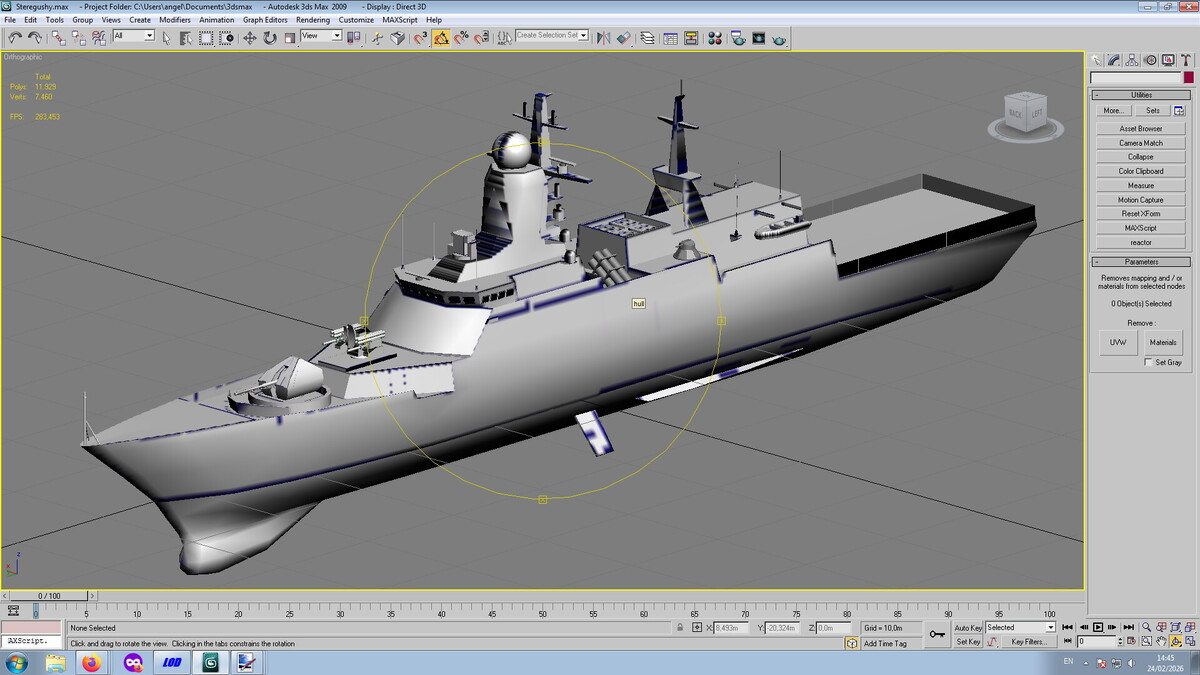Viewport: 1200px width, 675px height.
Task: Click the Reset XForm utility button
Action: click(x=1140, y=214)
